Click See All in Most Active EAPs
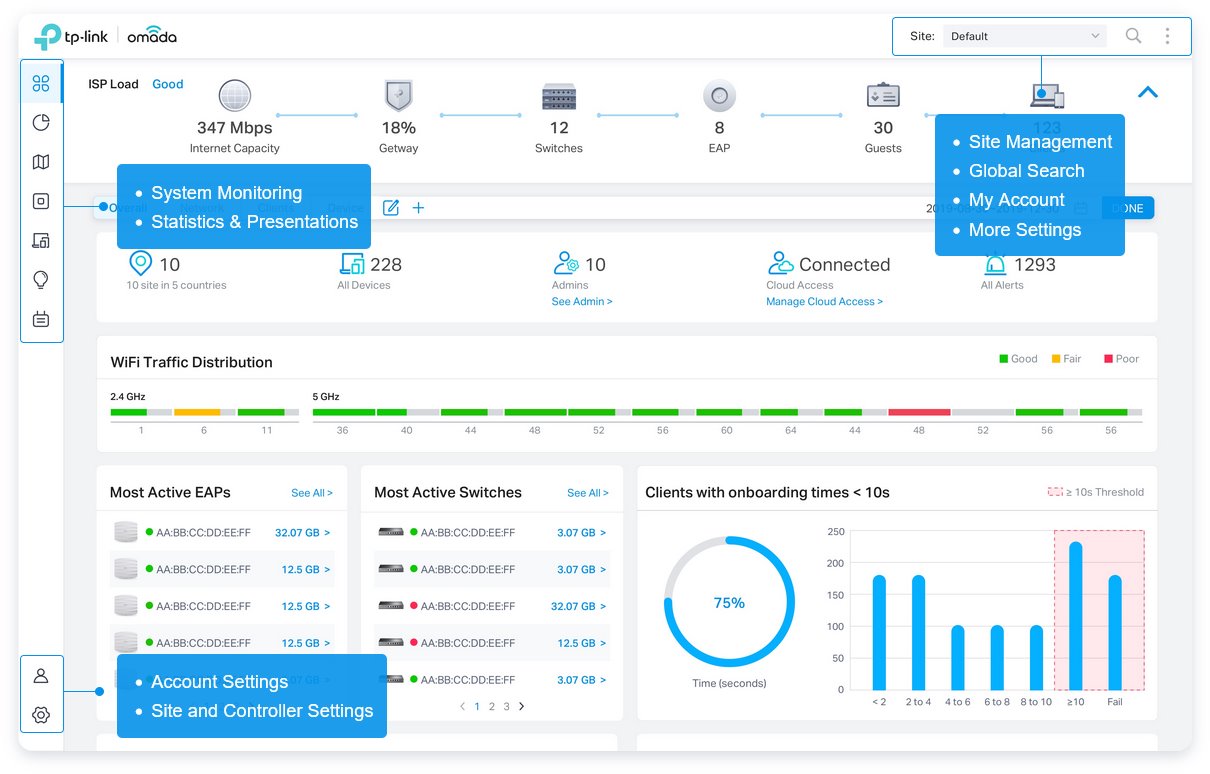 point(311,493)
